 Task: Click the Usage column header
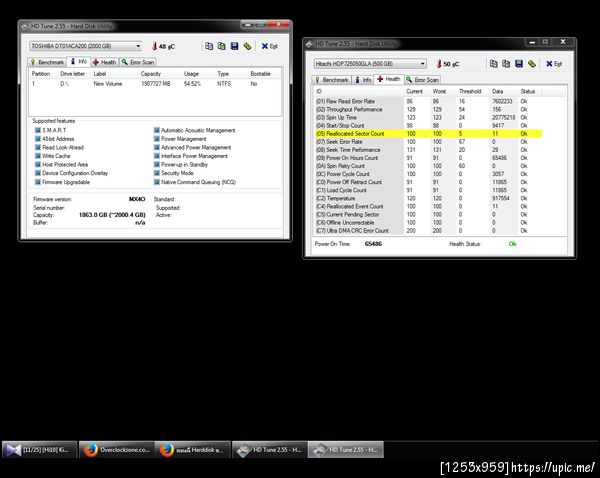191,73
